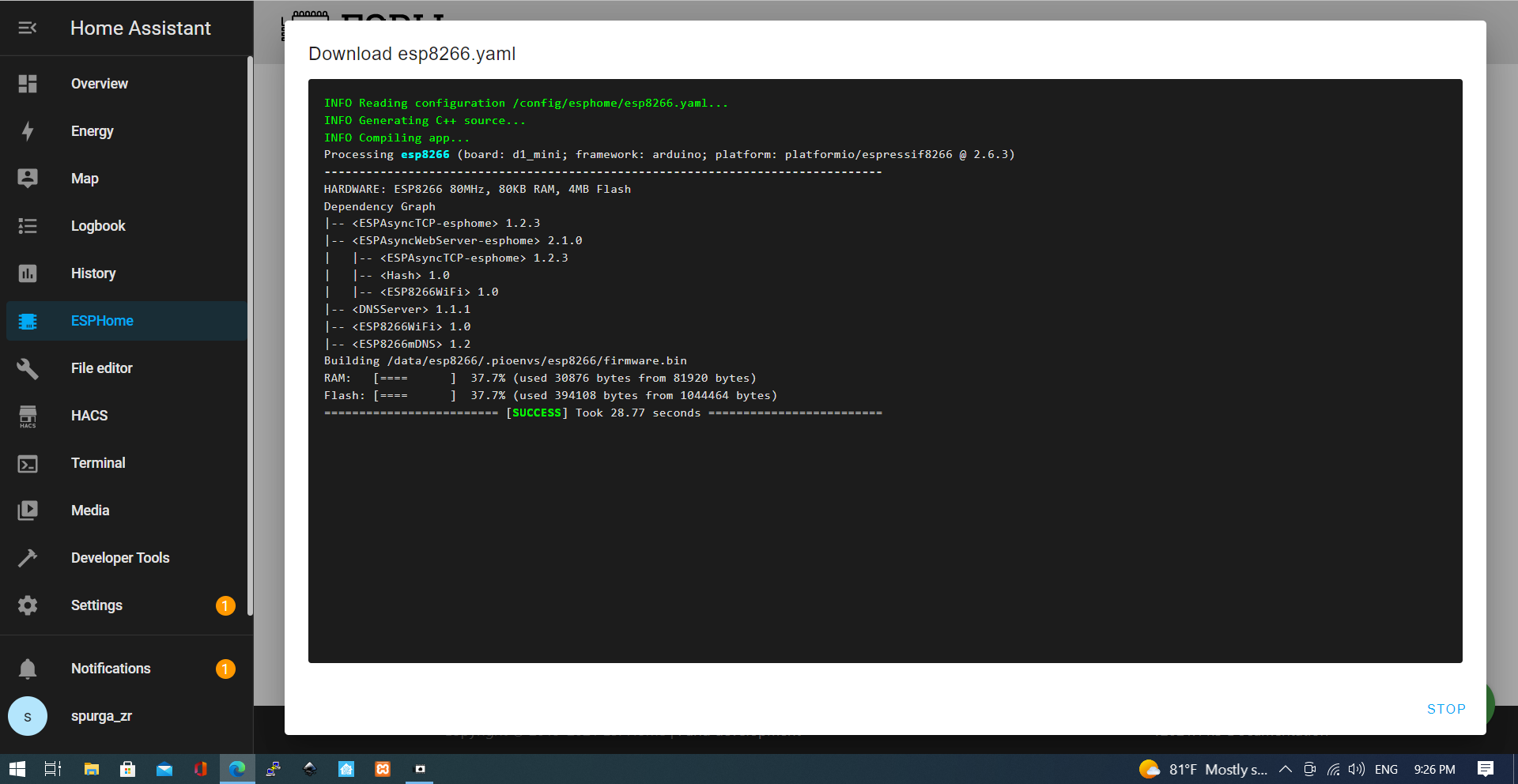Click the 'Dependency Graph' log line
This screenshot has width=1518, height=784.
379,206
